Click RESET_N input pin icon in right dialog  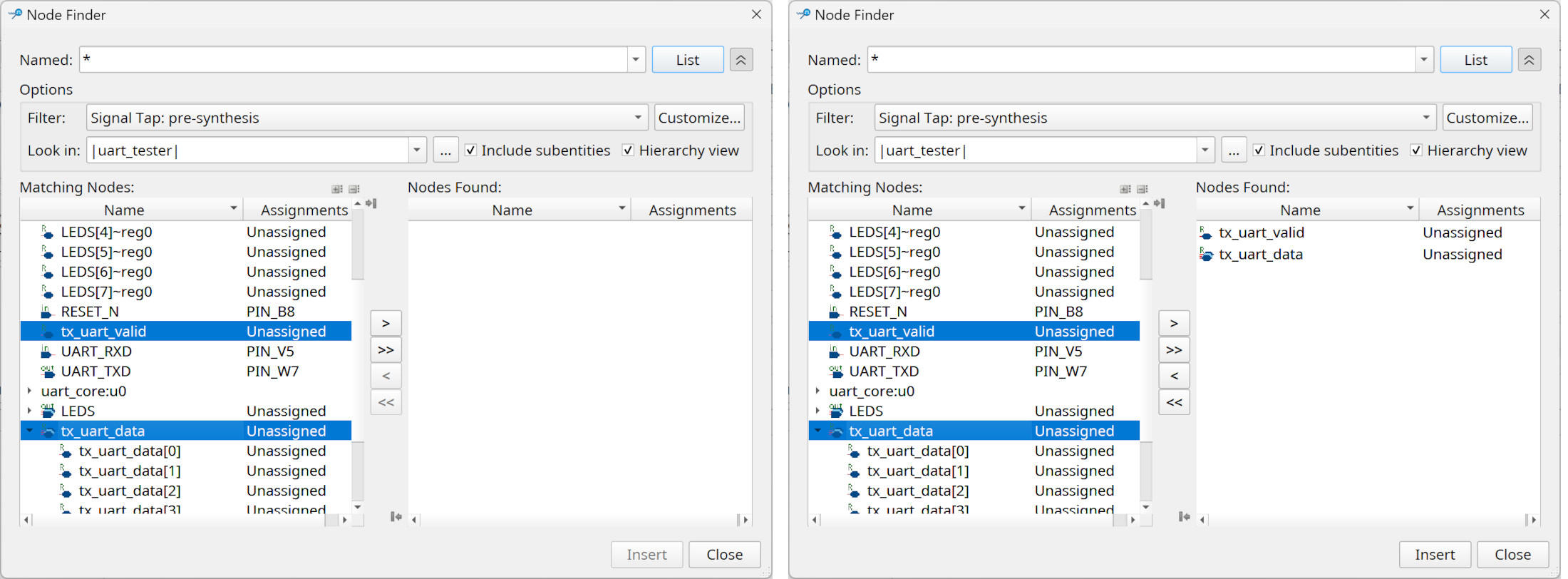coord(835,312)
